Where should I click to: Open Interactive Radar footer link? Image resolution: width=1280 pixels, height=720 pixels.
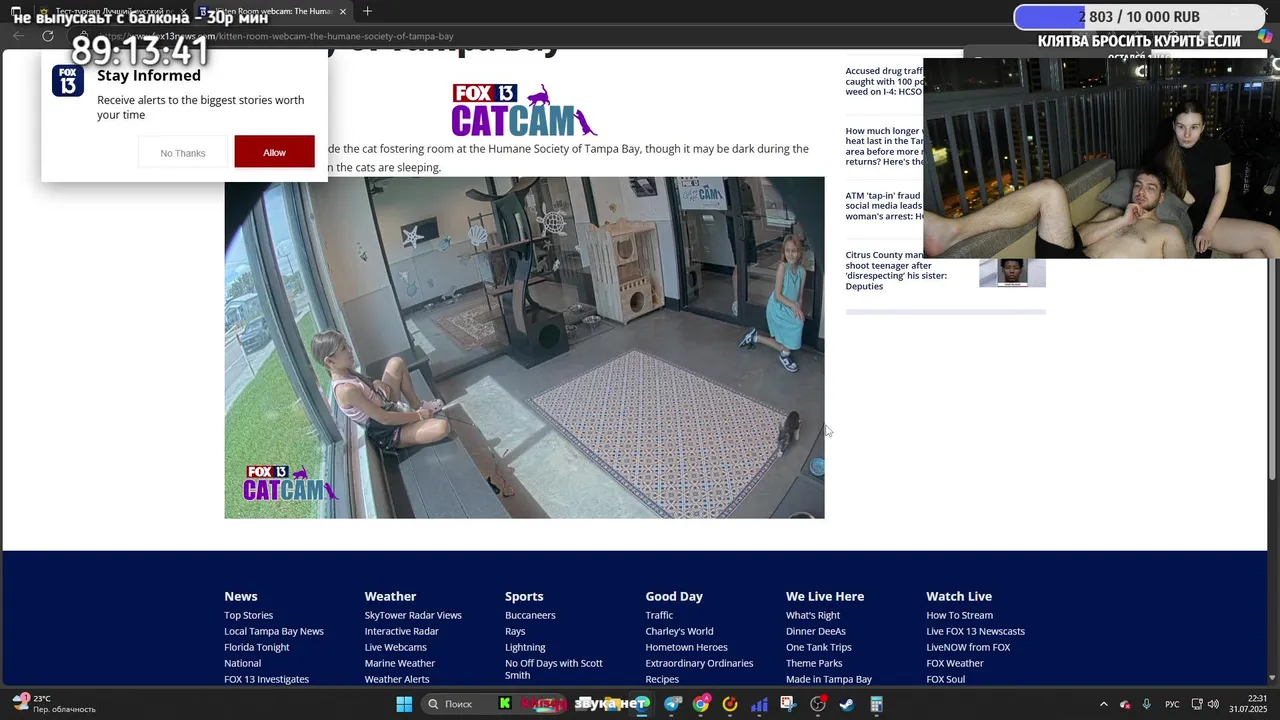tap(401, 631)
